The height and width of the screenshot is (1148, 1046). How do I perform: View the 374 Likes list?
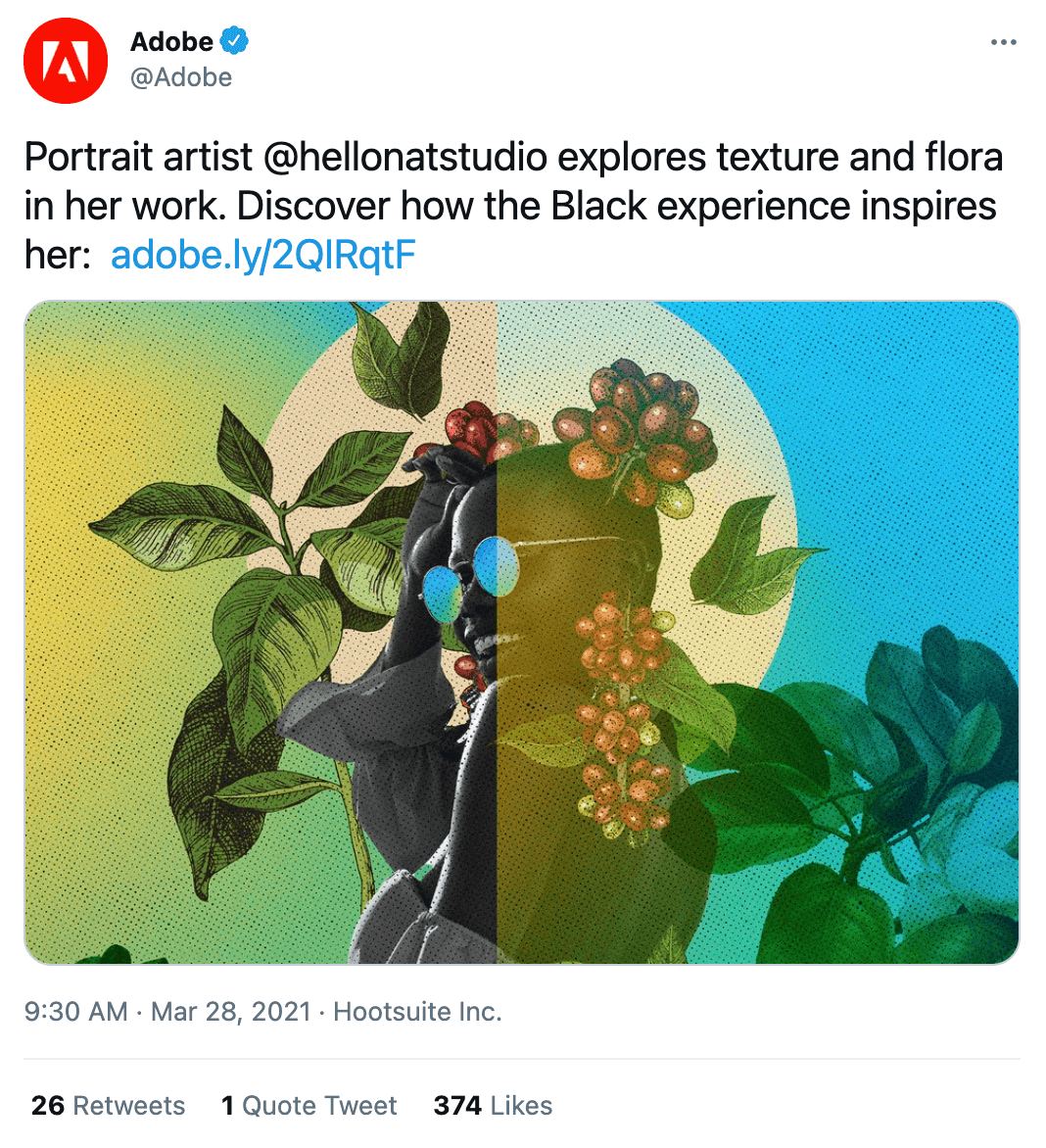[493, 1106]
